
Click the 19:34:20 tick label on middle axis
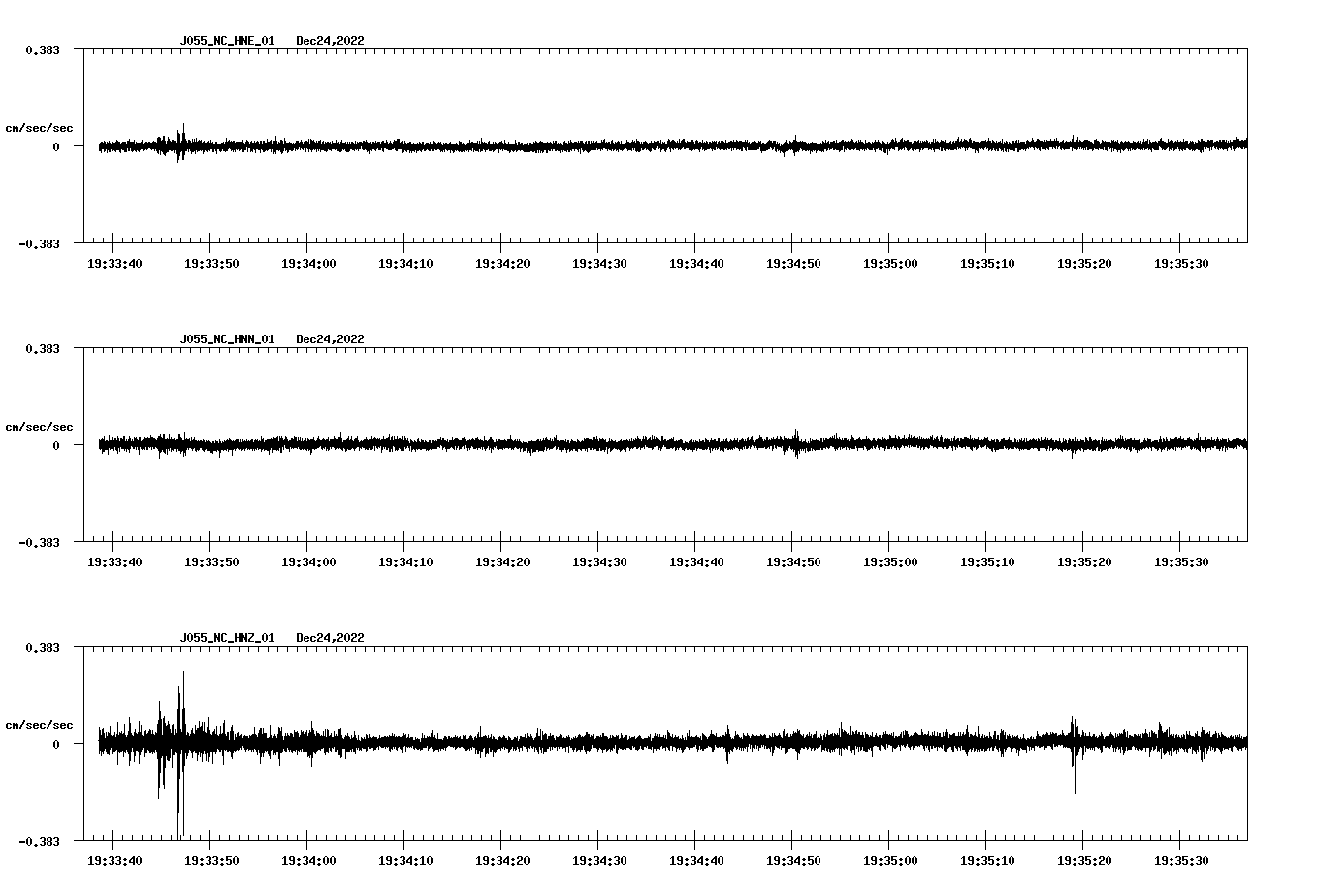[x=502, y=560]
